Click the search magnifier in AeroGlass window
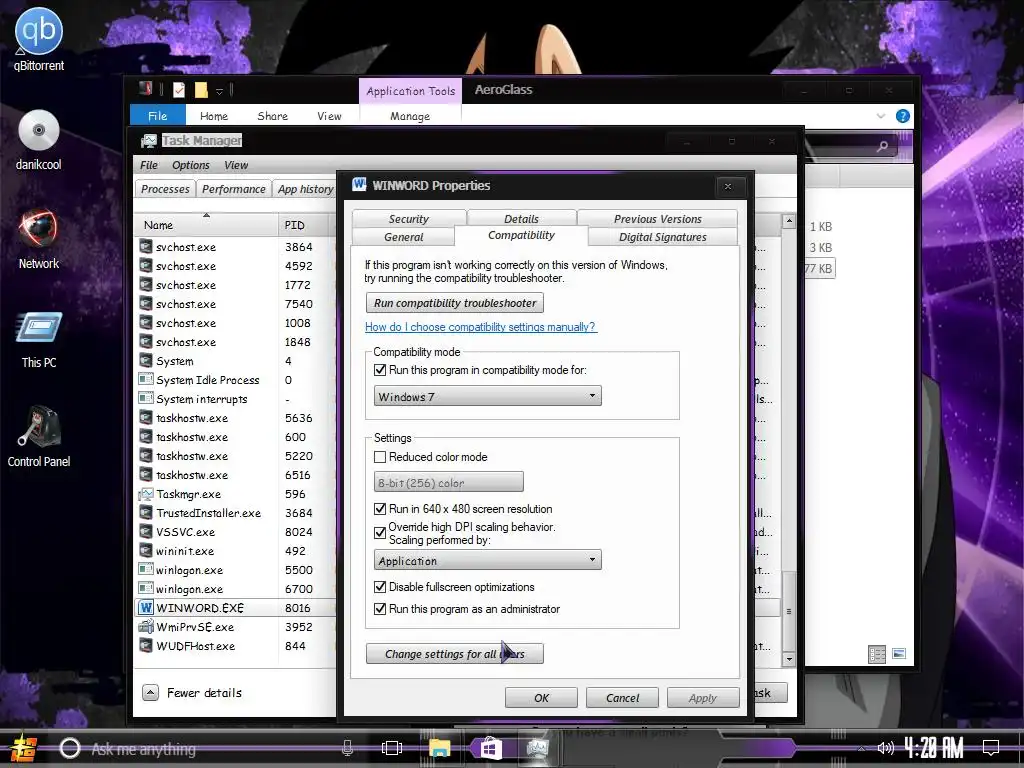Image resolution: width=1024 pixels, height=768 pixels. pos(882,146)
